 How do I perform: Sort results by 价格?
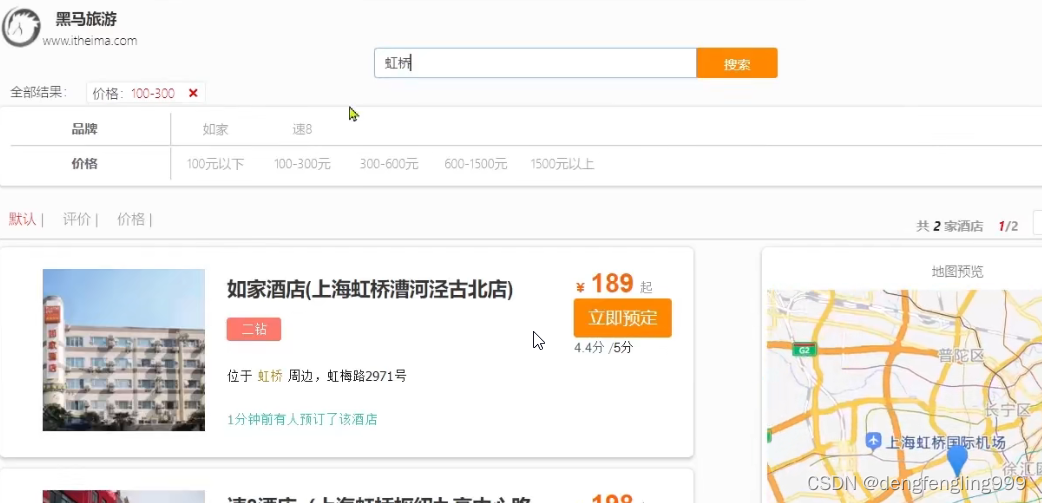pyautogui.click(x=131, y=219)
